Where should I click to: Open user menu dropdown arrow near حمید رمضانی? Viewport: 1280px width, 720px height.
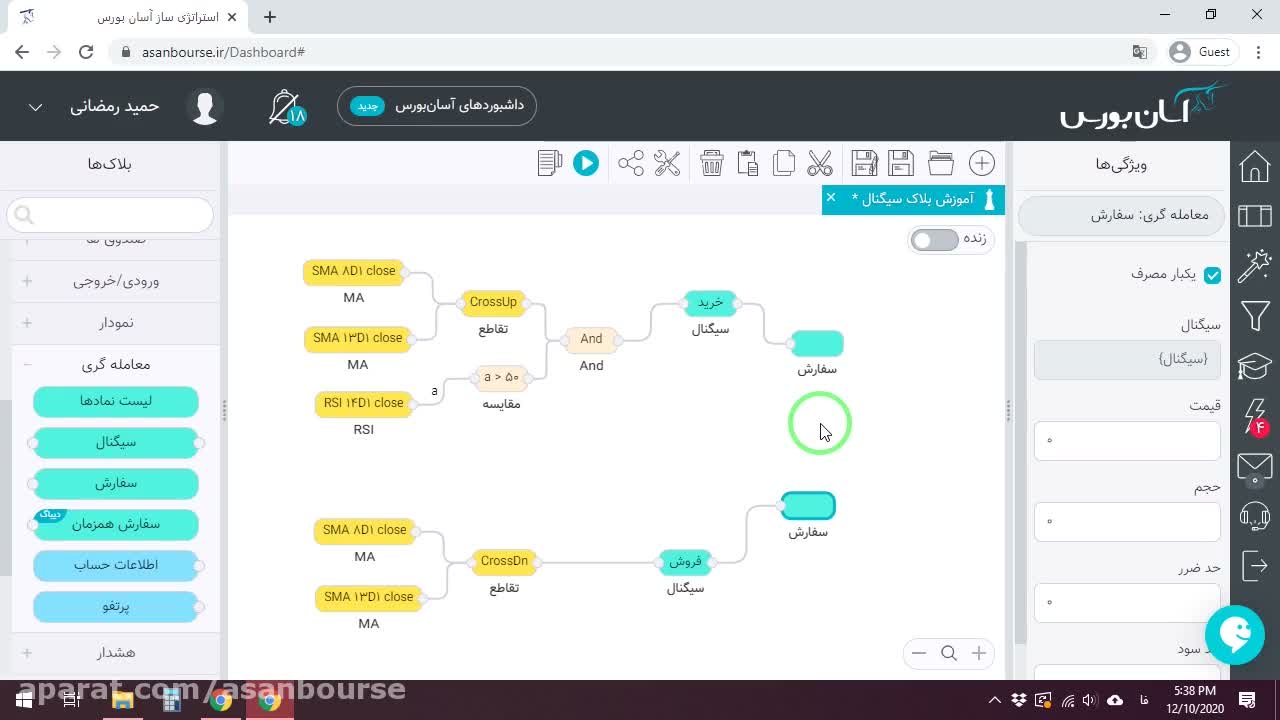pos(35,107)
